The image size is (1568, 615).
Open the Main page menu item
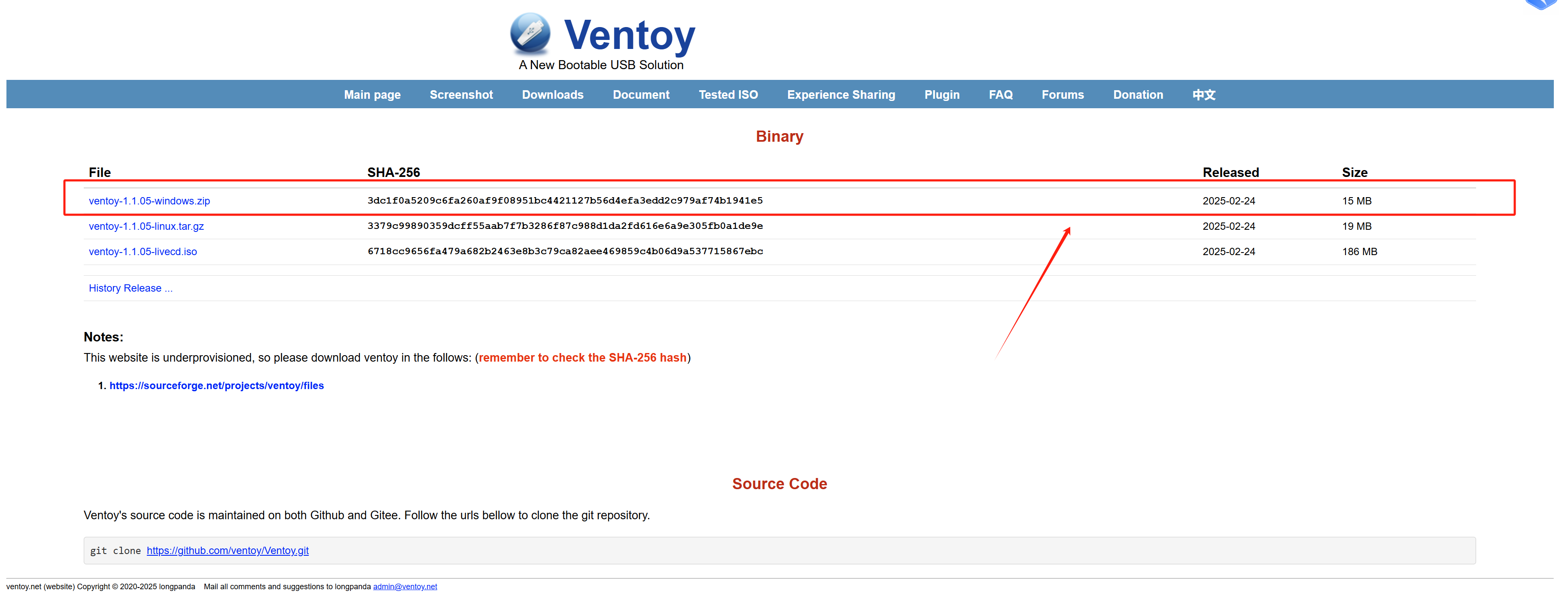click(x=372, y=95)
